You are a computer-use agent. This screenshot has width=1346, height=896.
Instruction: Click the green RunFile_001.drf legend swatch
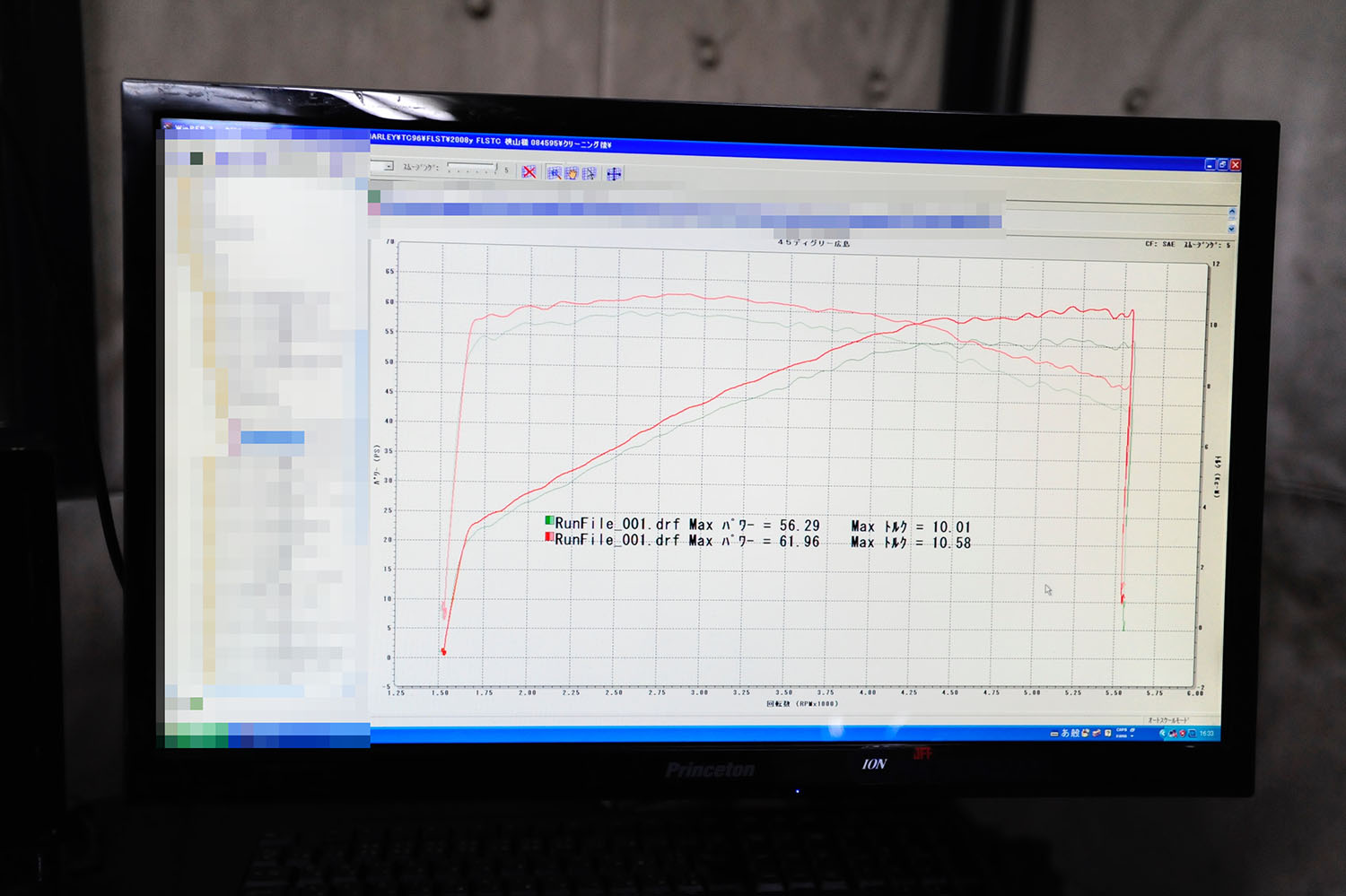pos(549,520)
